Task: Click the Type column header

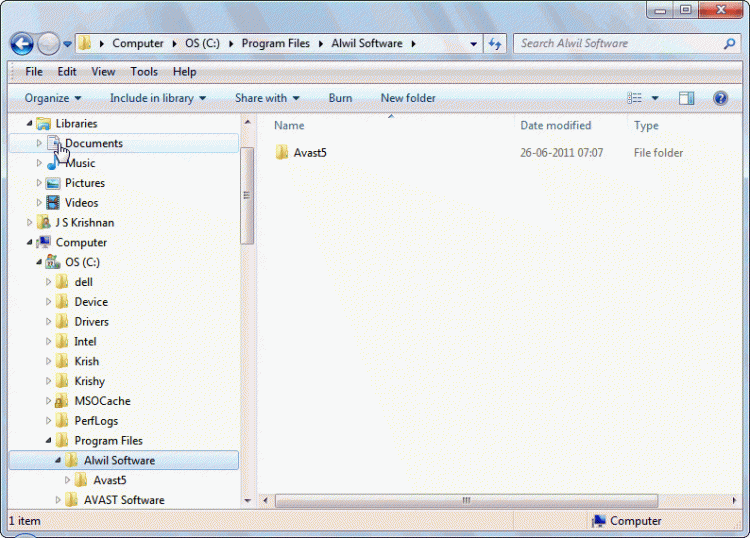Action: (646, 125)
